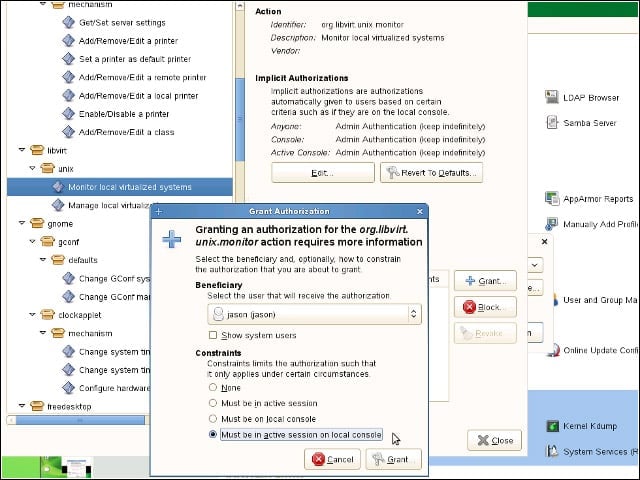Select Must be in active session on local console
This screenshot has width=640, height=480.
pyautogui.click(x=213, y=434)
